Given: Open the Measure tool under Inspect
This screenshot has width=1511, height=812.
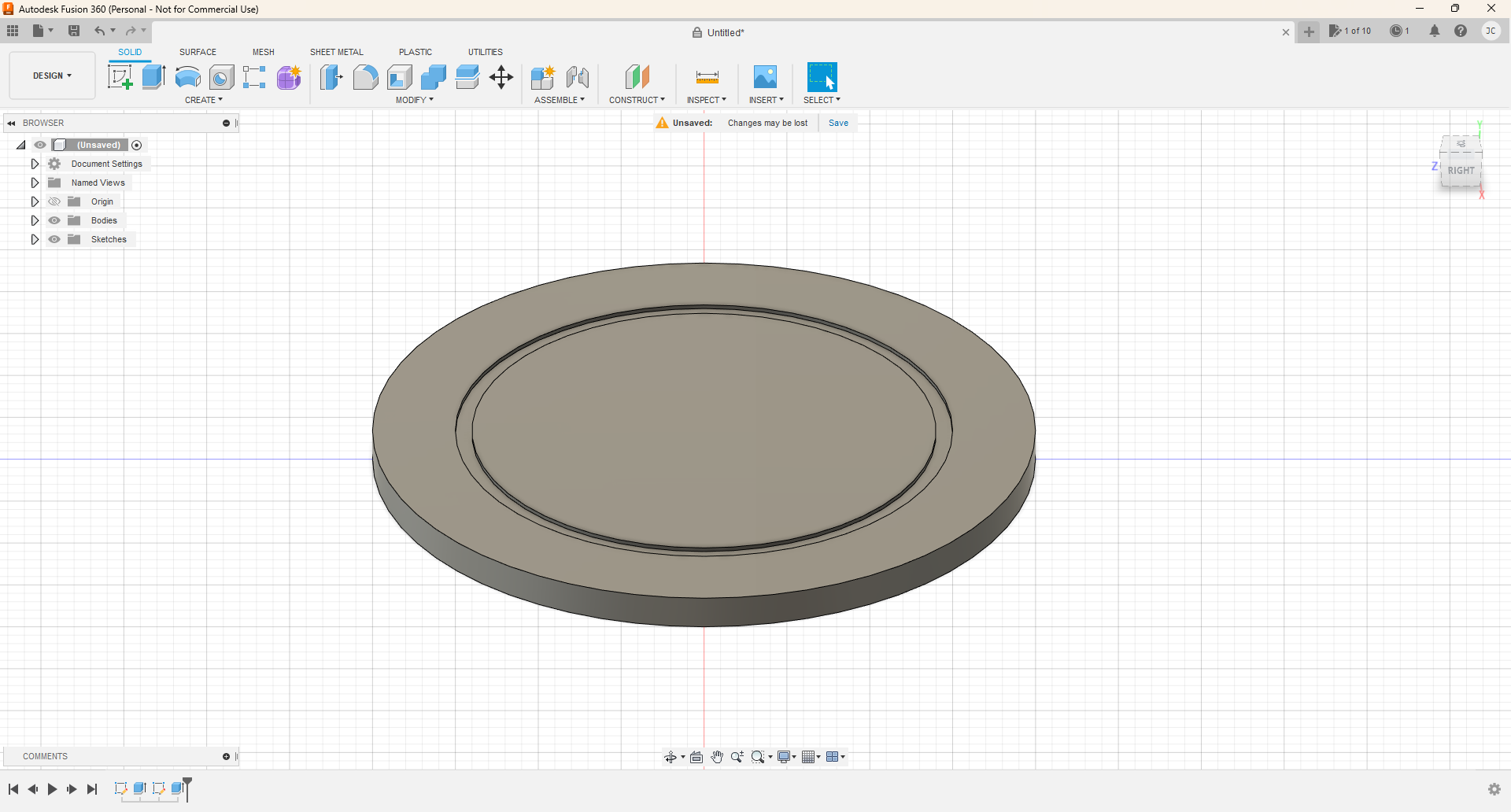Looking at the screenshot, I should (707, 77).
